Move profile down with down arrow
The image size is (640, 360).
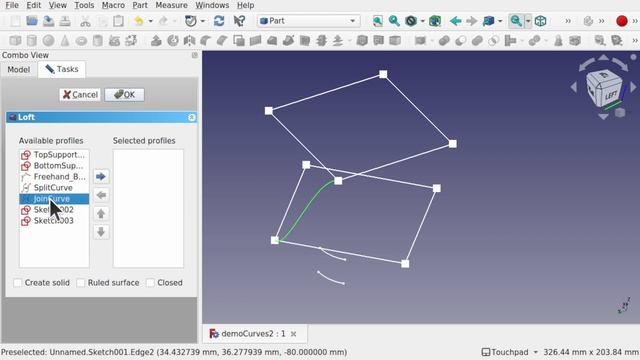click(x=101, y=232)
